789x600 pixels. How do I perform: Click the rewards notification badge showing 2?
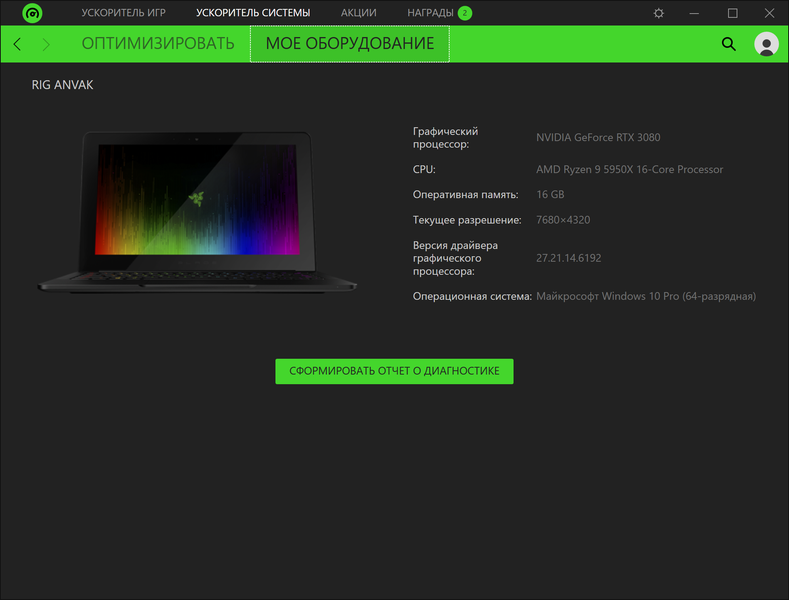pos(465,13)
